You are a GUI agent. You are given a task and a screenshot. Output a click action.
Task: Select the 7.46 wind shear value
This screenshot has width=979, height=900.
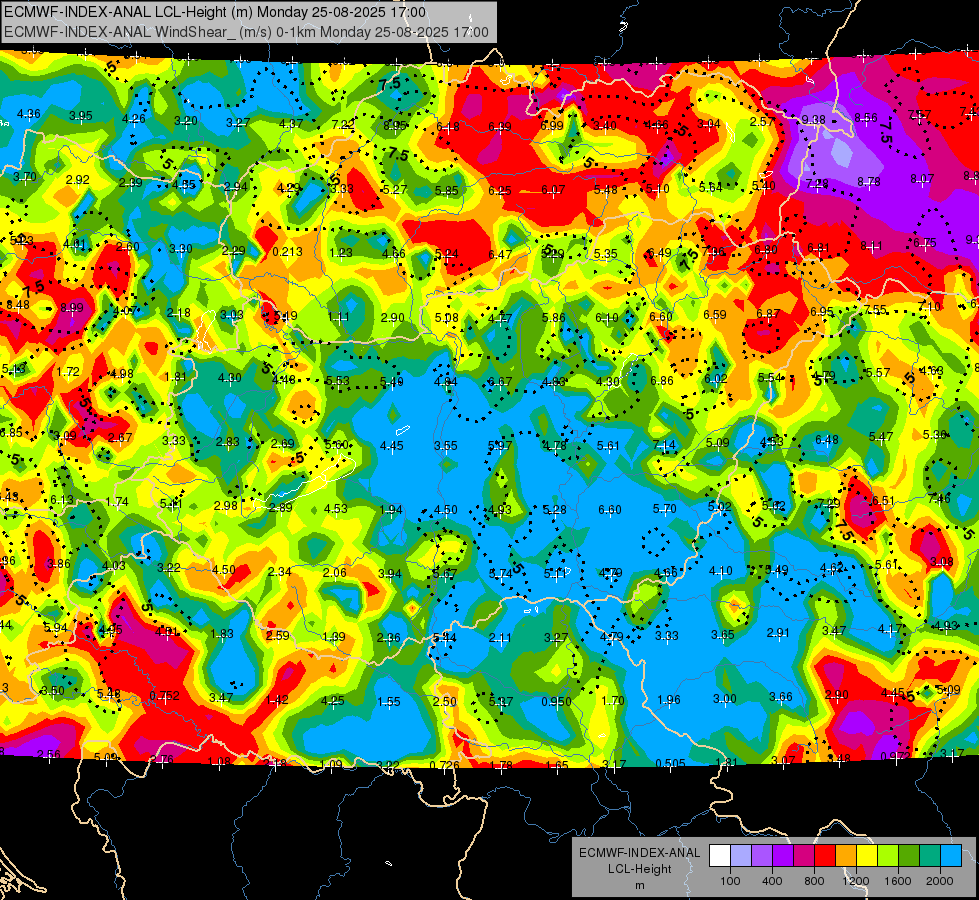[x=939, y=498]
